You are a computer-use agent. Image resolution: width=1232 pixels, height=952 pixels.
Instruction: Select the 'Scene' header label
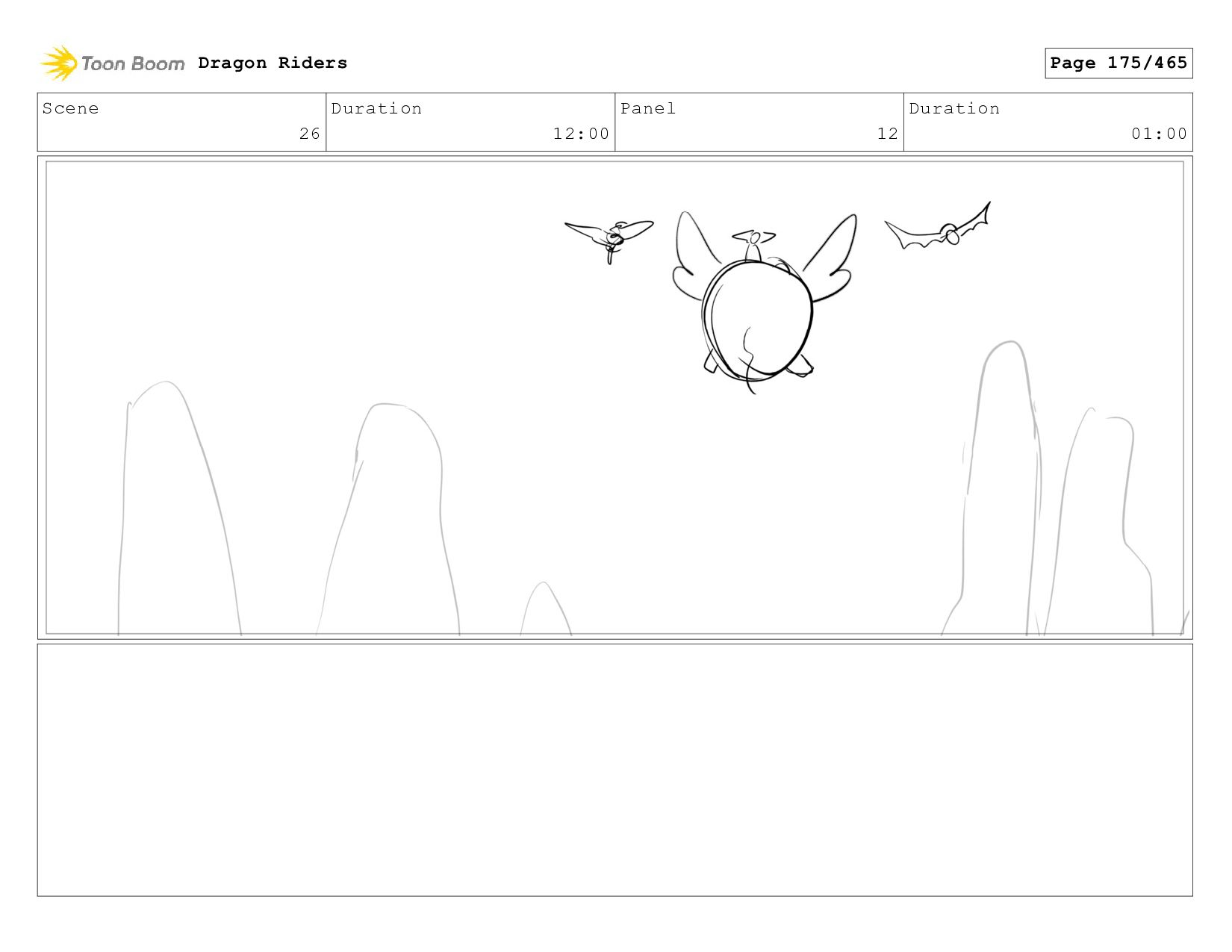tap(70, 108)
